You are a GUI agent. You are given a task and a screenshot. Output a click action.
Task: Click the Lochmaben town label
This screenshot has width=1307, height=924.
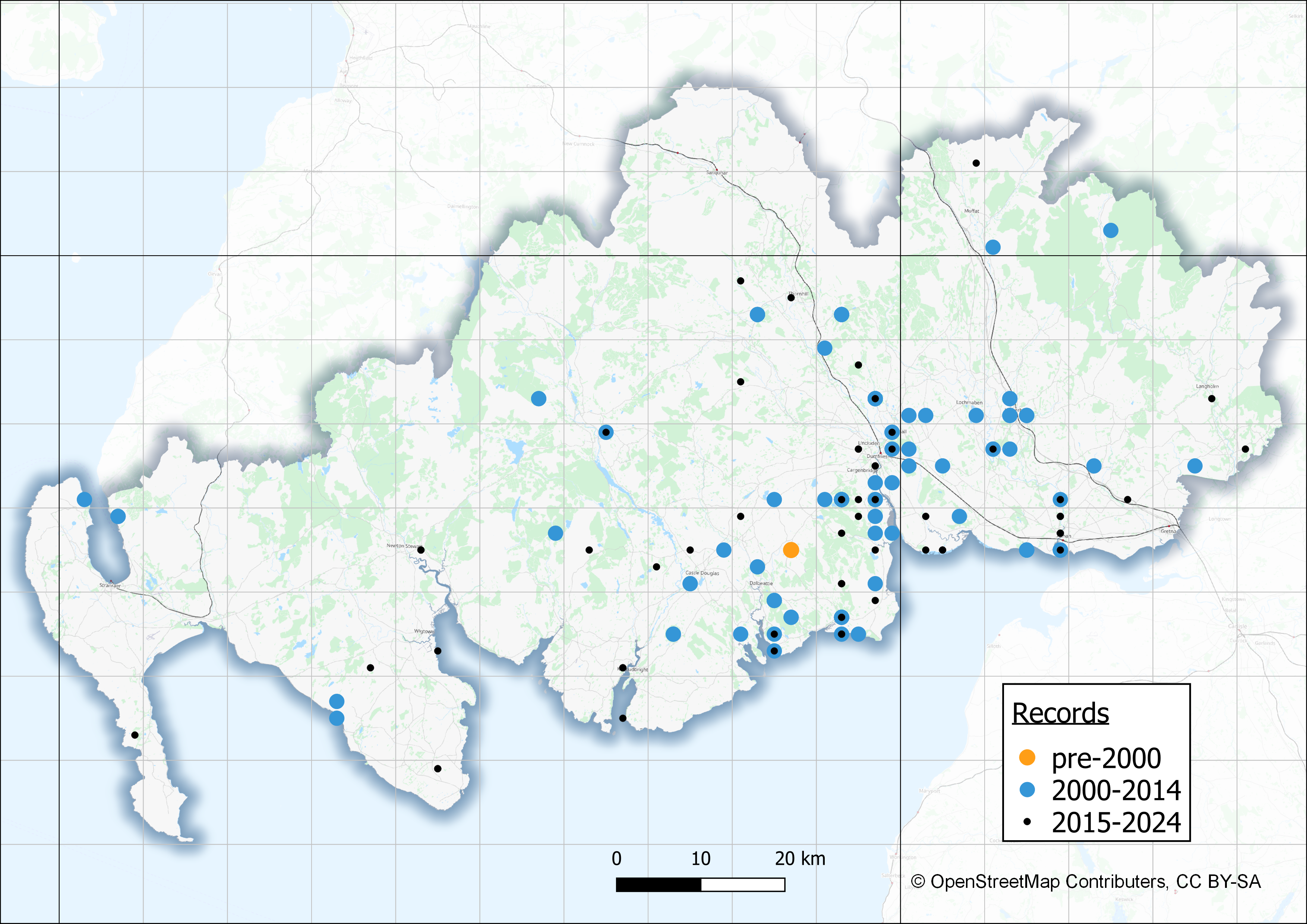(969, 402)
